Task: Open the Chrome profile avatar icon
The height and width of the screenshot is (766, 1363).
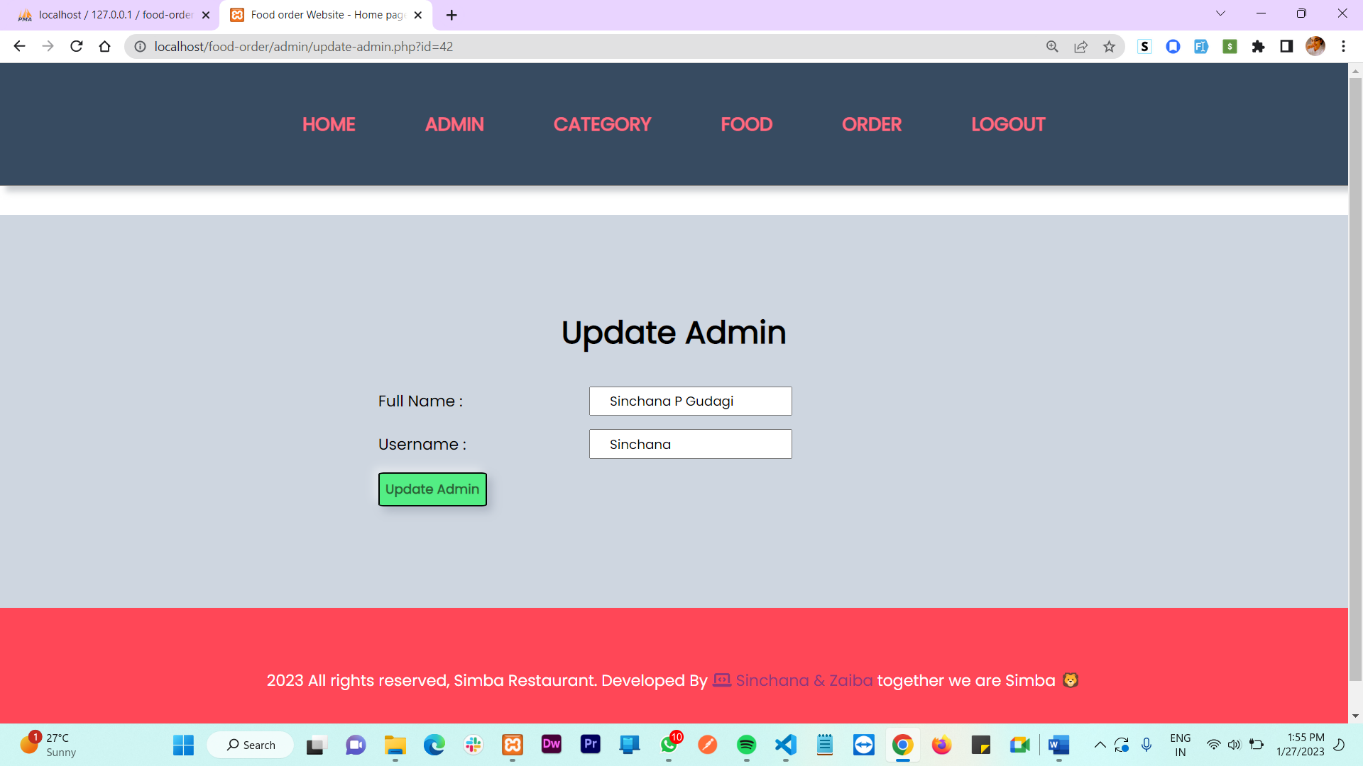Action: (x=1314, y=46)
